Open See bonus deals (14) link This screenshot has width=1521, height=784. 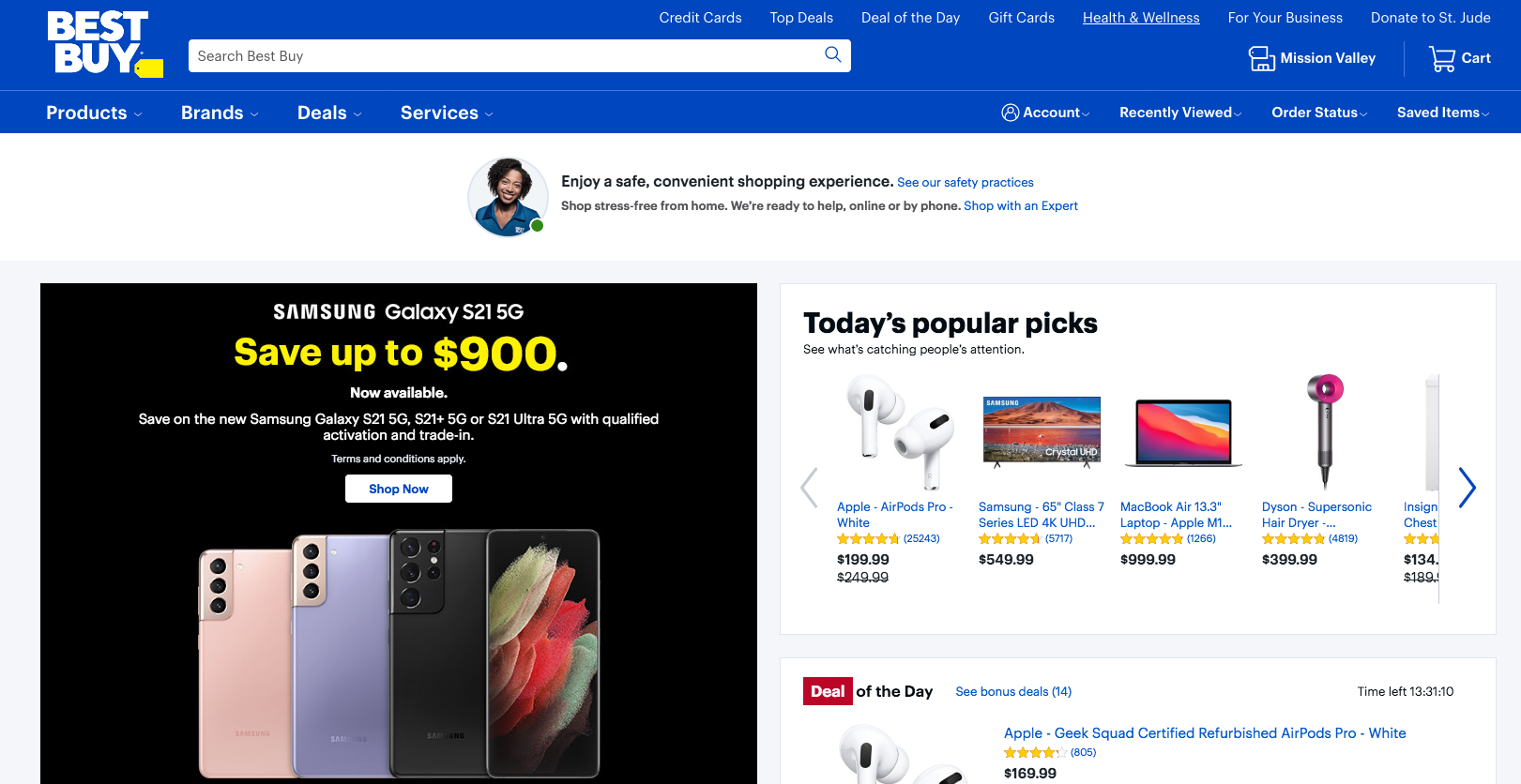click(1013, 692)
